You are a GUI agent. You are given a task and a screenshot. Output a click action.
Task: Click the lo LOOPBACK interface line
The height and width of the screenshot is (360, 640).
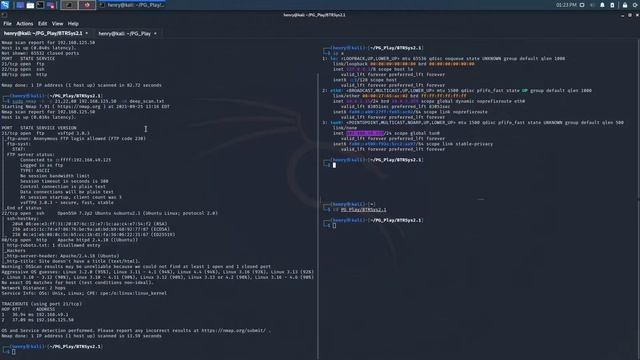pos(444,58)
